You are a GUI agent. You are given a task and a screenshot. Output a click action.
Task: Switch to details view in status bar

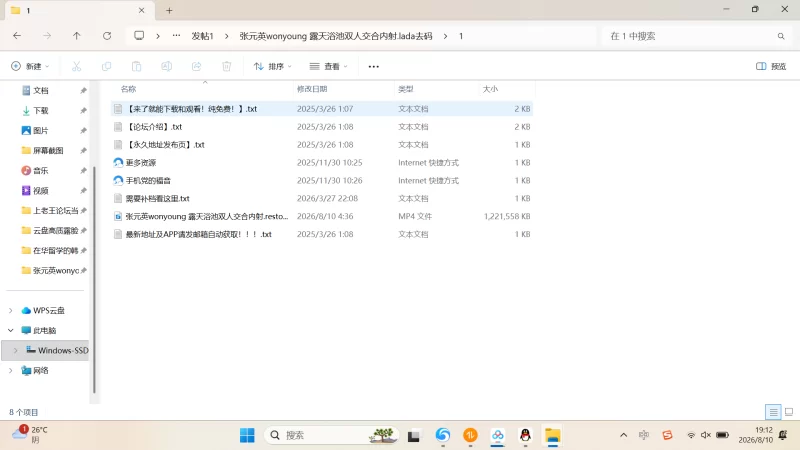[773, 412]
